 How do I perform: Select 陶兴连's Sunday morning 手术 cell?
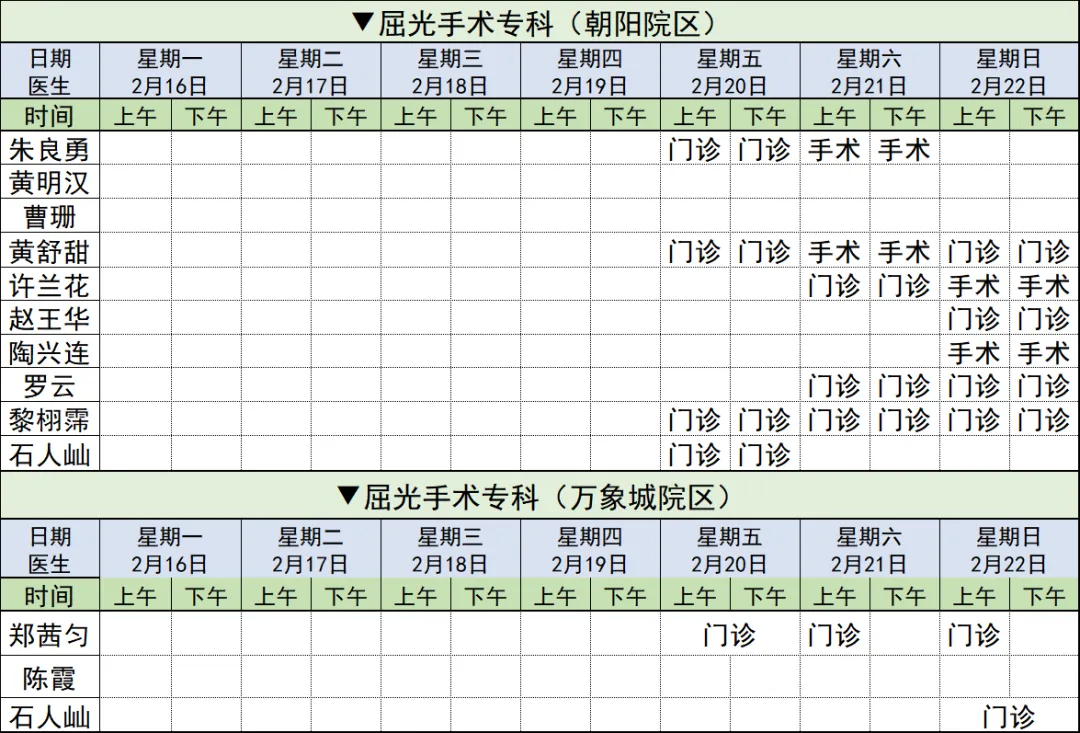point(974,353)
